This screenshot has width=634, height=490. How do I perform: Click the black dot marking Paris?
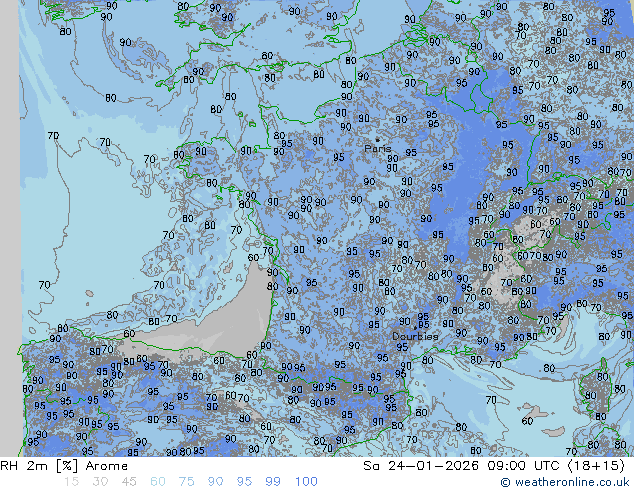[x=377, y=140]
